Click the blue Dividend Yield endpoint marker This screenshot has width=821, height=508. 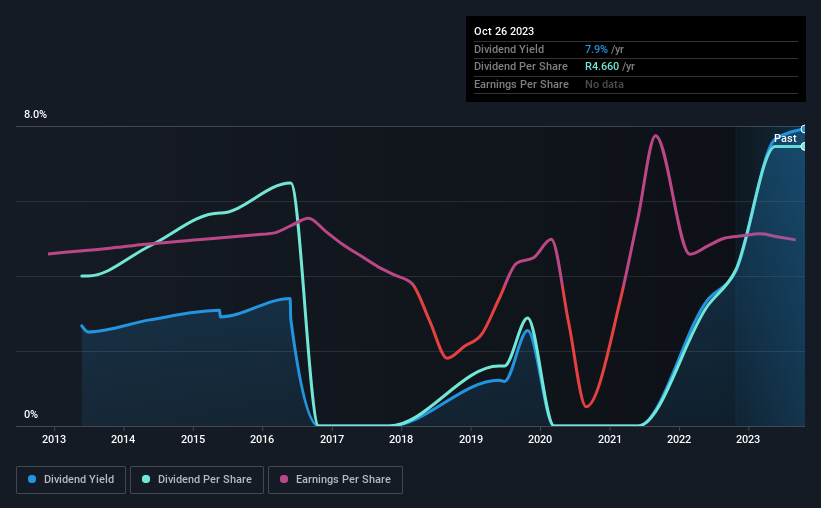[x=804, y=129]
